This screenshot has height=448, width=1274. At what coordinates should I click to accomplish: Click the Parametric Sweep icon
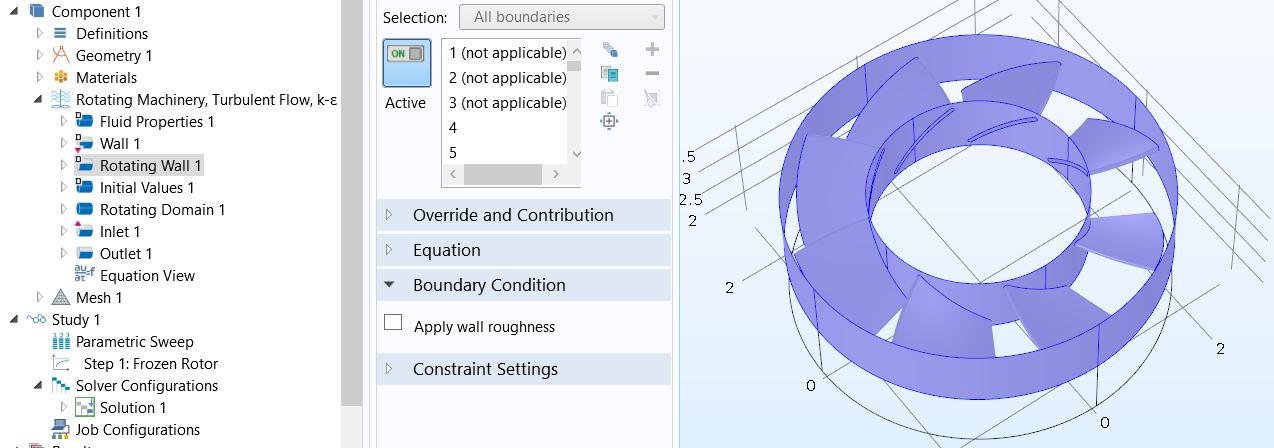61,342
